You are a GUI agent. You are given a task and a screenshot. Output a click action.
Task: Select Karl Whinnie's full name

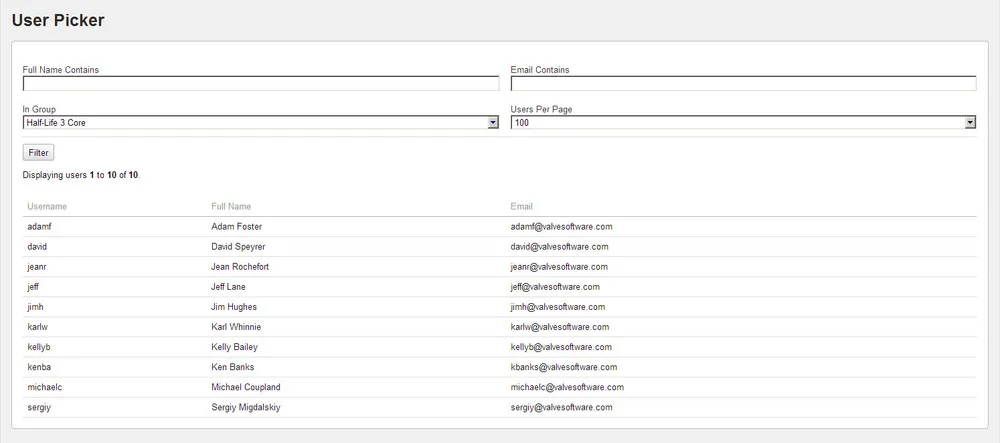click(x=236, y=327)
